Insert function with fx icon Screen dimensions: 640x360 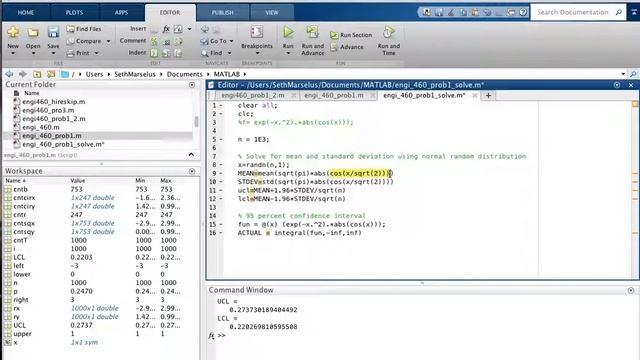166,29
